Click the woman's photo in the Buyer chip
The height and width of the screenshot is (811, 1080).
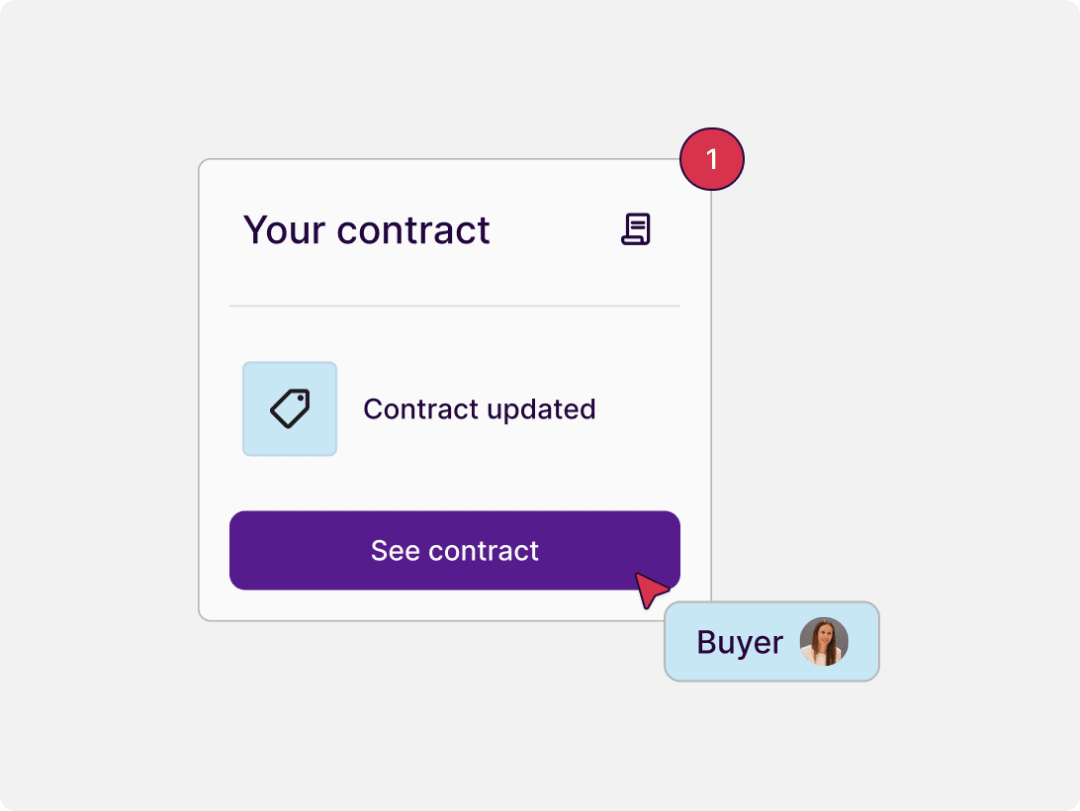pyautogui.click(x=824, y=641)
